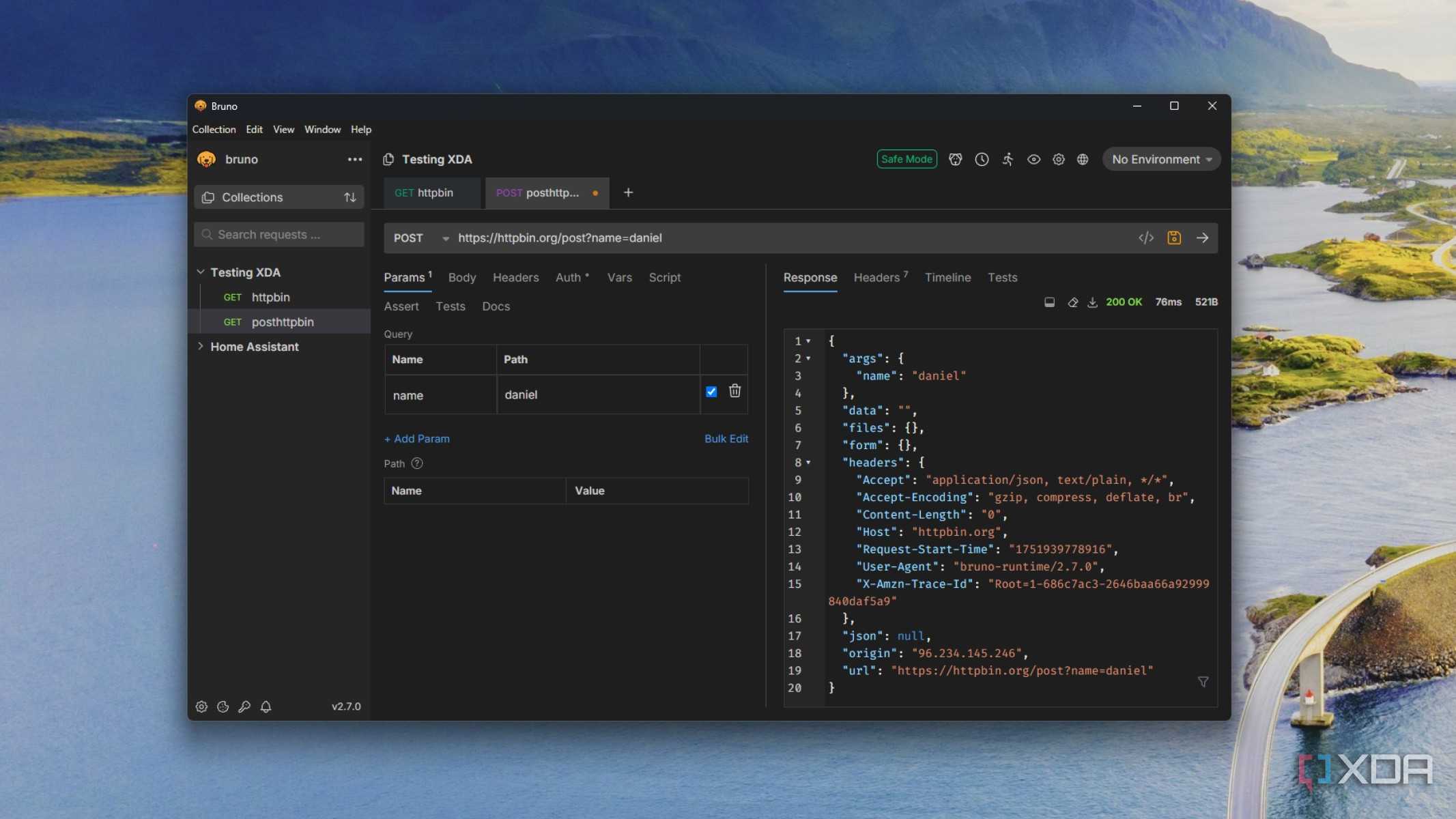
Task: Click the Collections button in sidebar
Action: point(279,197)
